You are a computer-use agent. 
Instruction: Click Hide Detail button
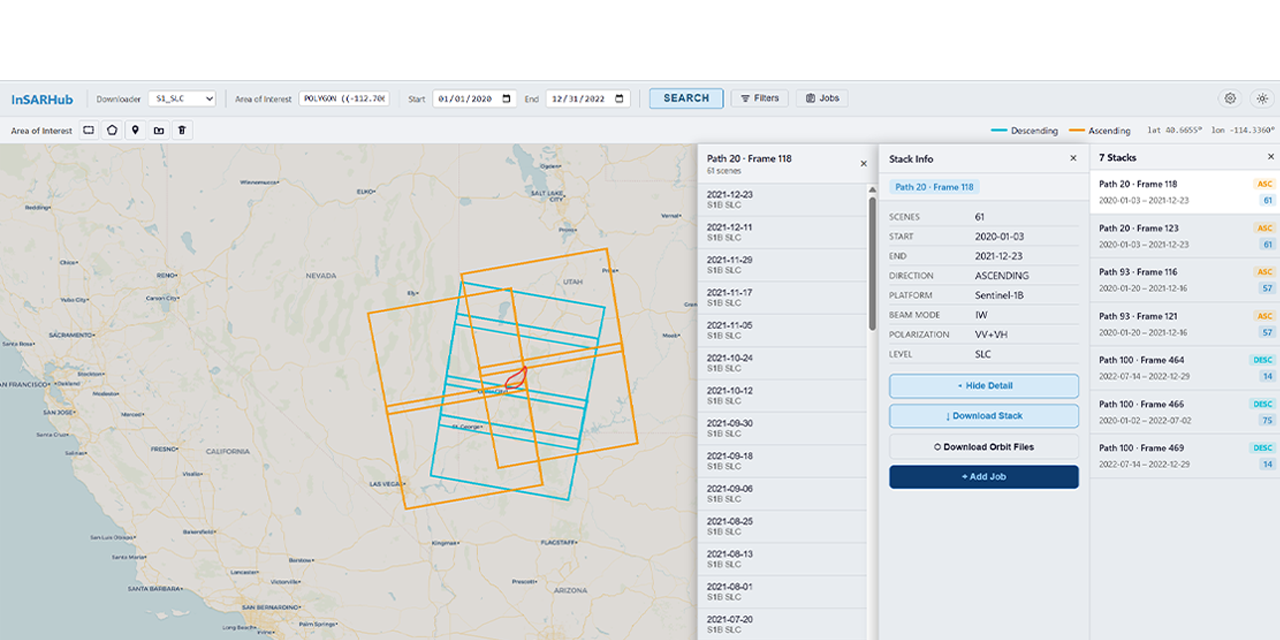pyautogui.click(x=984, y=386)
